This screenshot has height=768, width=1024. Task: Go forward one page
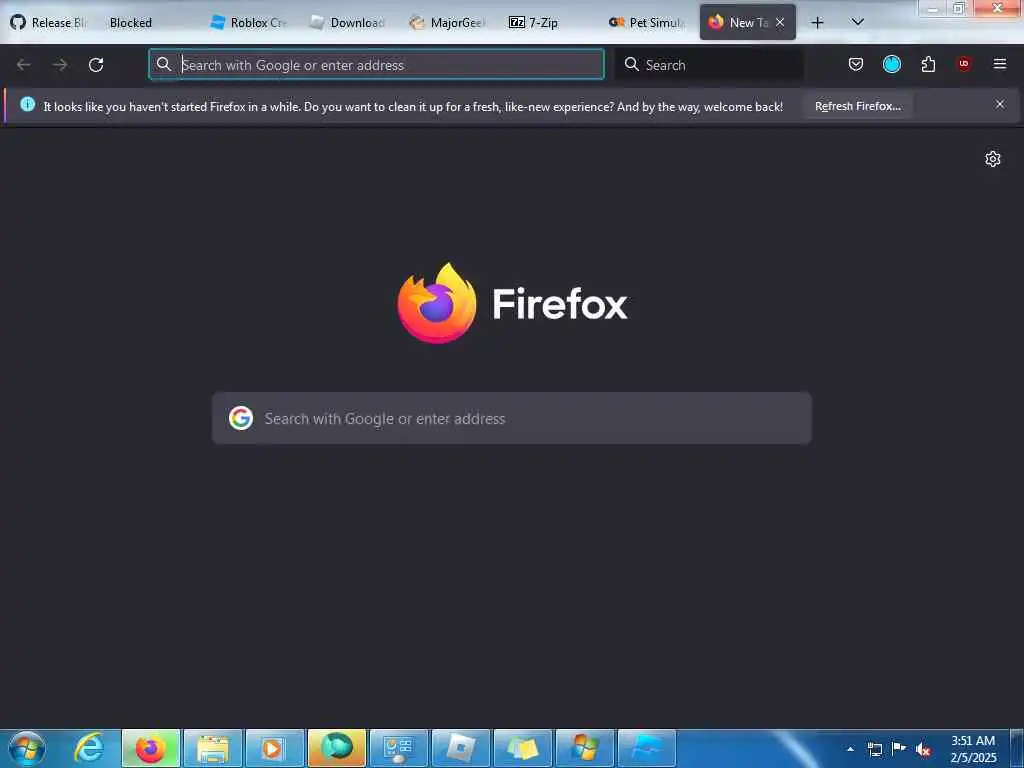point(60,65)
